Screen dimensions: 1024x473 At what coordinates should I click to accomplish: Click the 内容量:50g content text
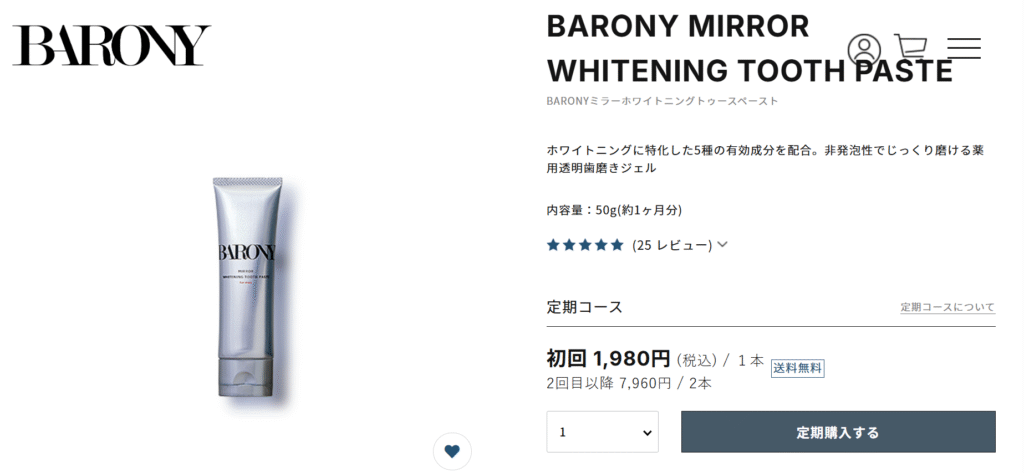coord(614,210)
